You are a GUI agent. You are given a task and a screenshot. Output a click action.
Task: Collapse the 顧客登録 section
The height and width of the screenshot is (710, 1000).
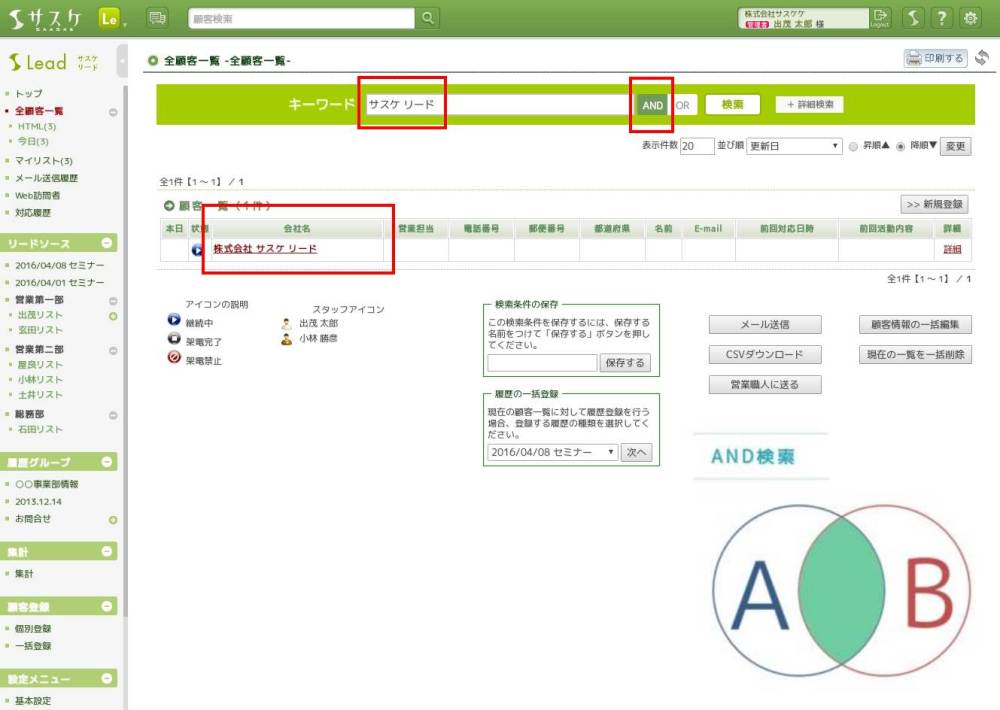(107, 606)
